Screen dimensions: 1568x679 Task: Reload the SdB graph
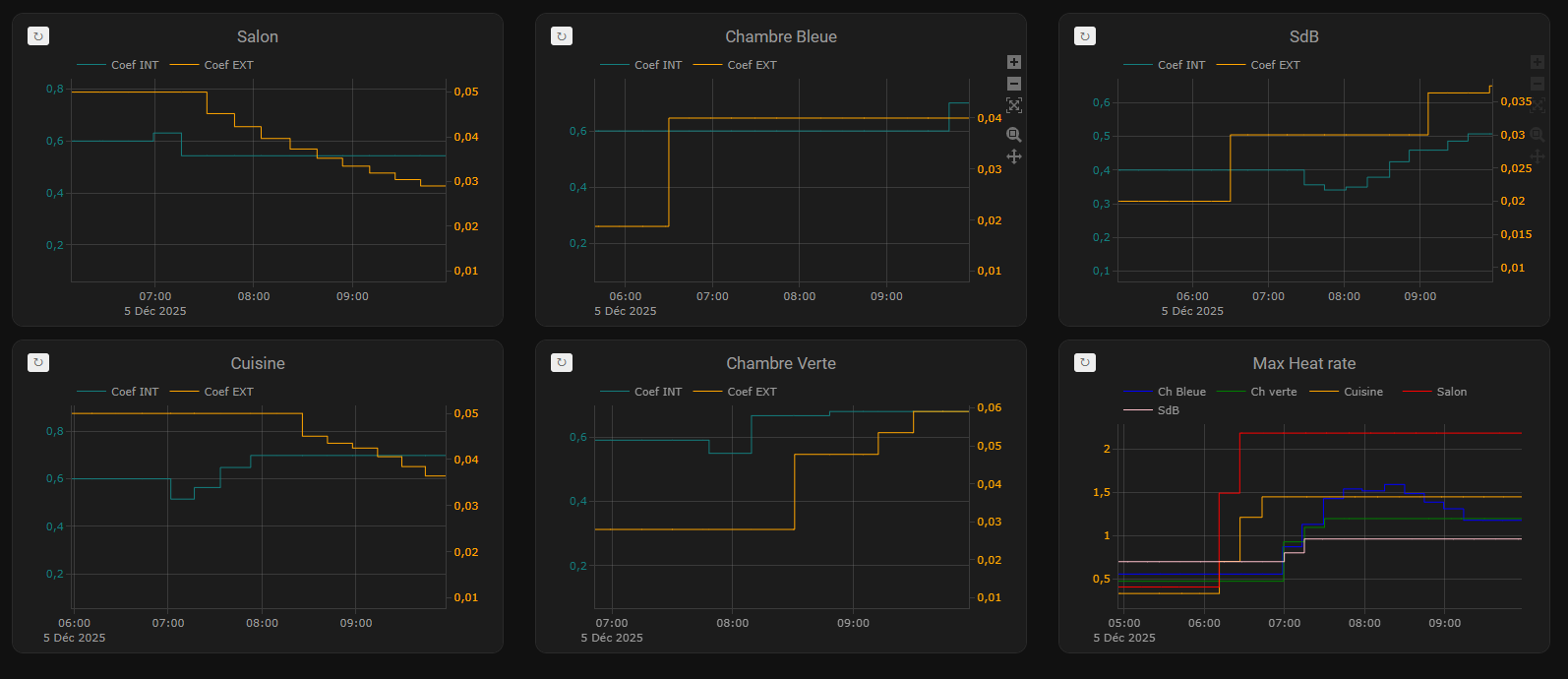(1085, 36)
